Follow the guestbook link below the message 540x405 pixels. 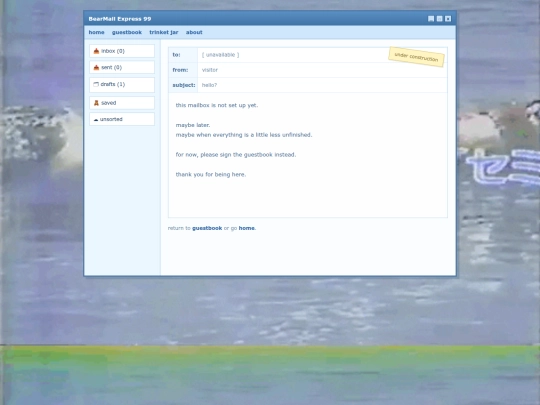coord(207,228)
